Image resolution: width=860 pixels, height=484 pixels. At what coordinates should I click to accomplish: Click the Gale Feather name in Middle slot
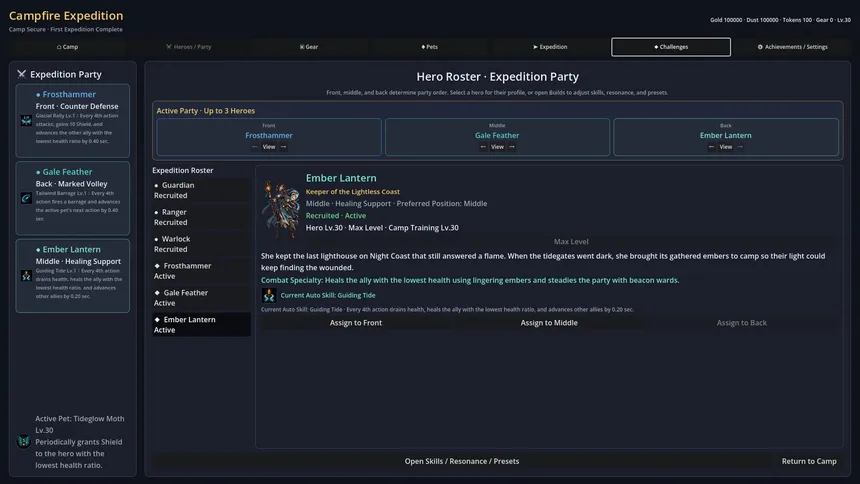[497, 136]
